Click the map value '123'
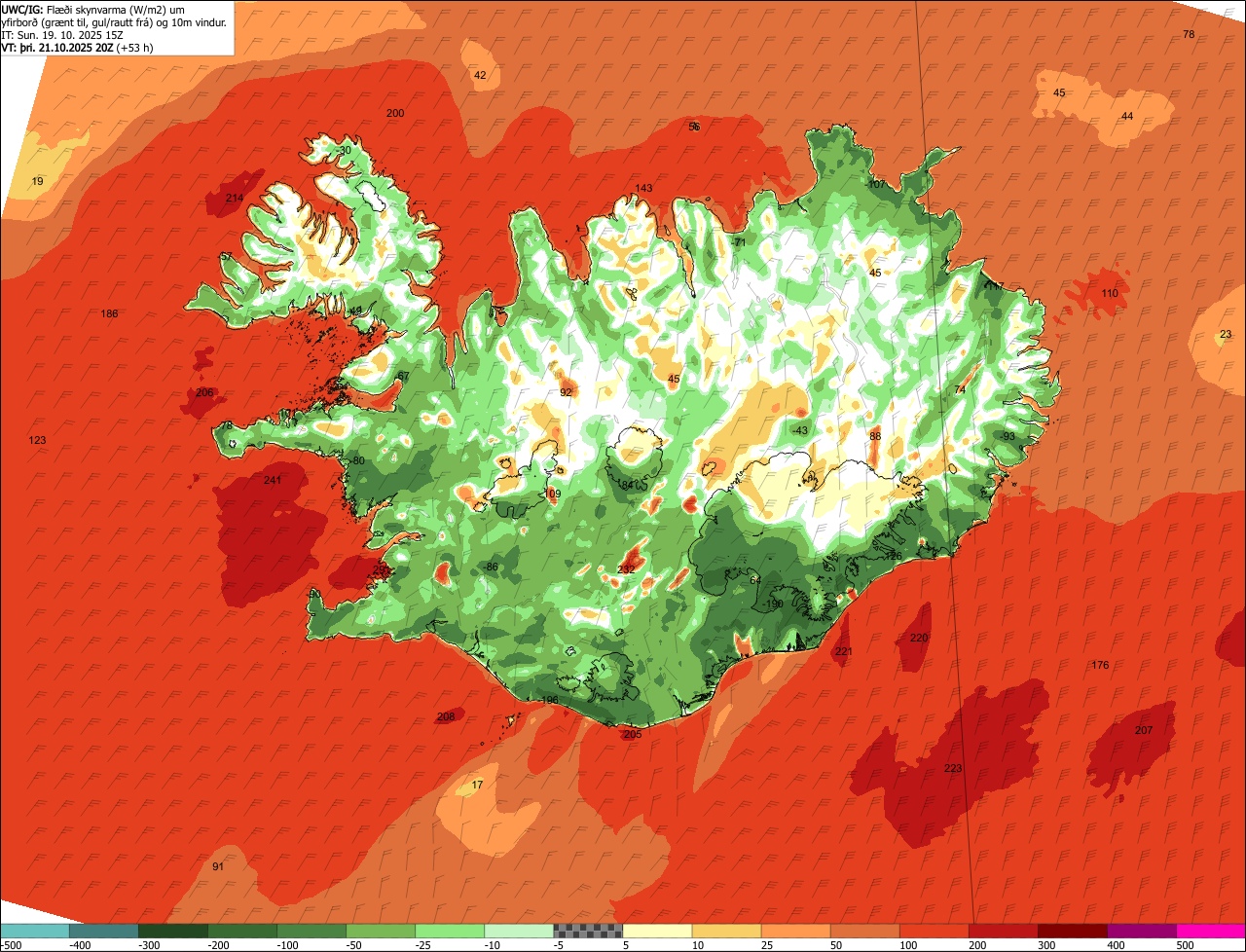Screen dimensions: 1246x952 38,441
